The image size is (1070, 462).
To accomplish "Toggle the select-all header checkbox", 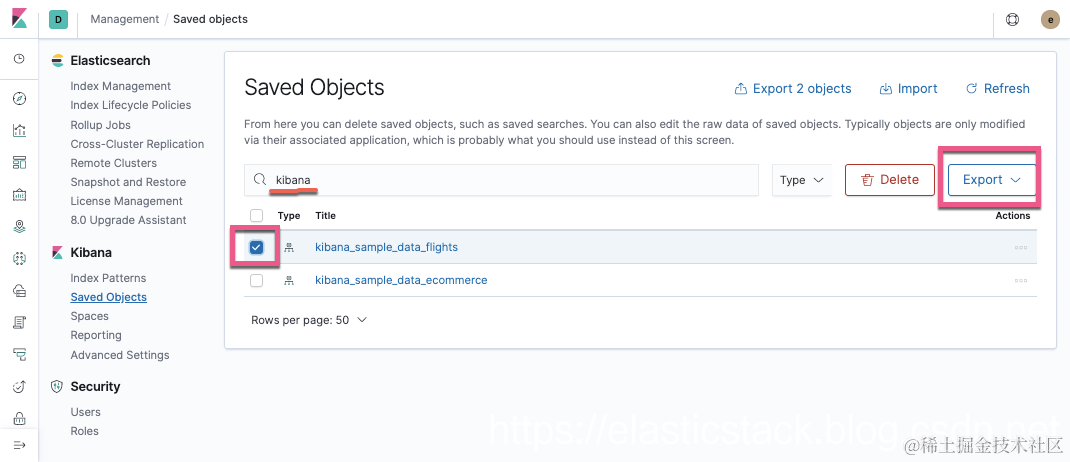I will click(x=257, y=216).
